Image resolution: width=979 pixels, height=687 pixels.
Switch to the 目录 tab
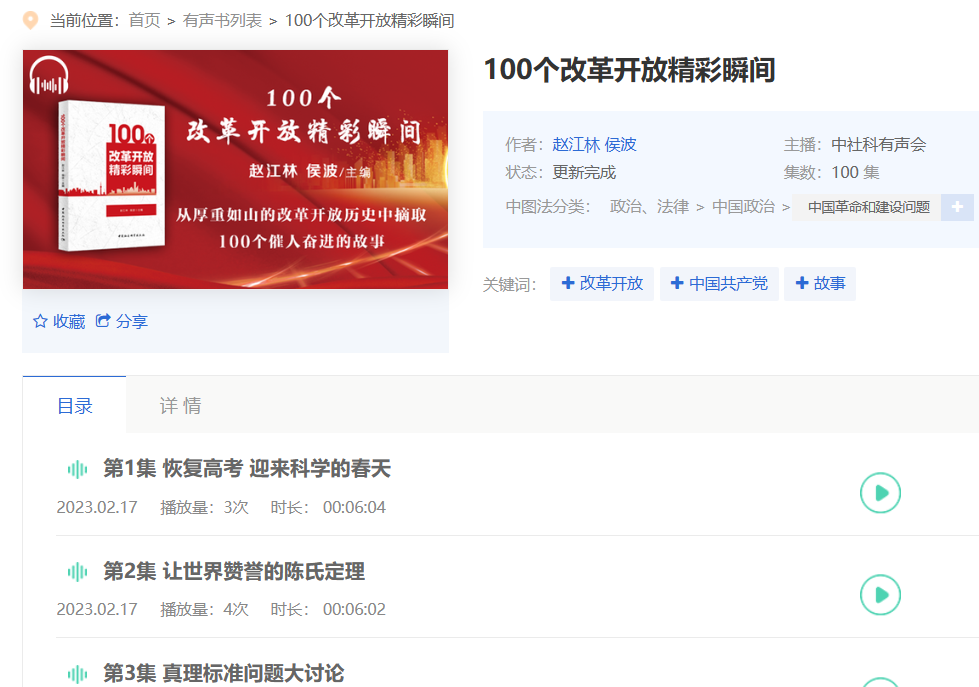click(x=74, y=405)
